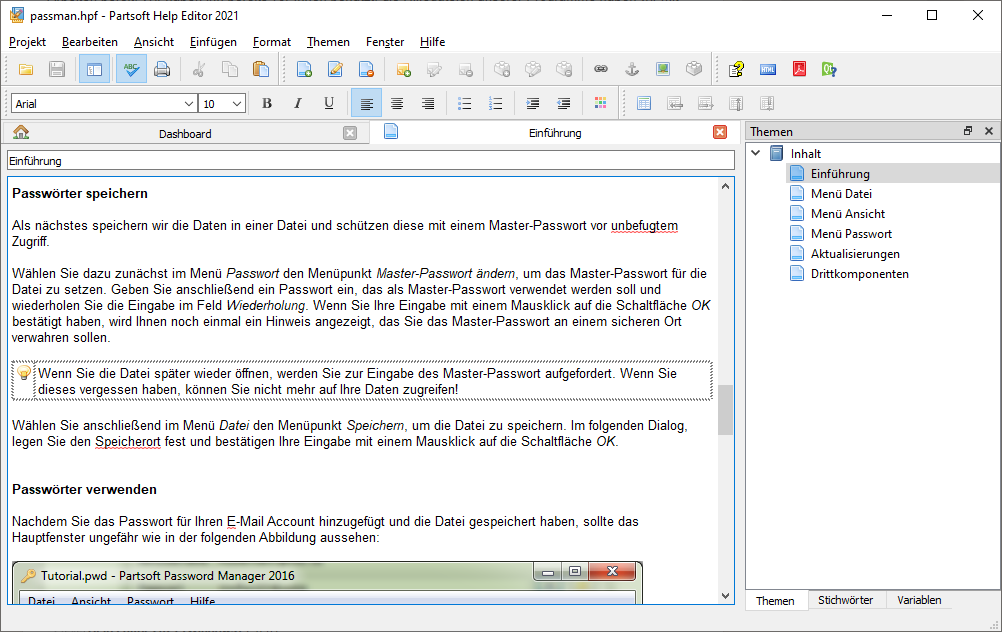
Task: Export help as PDF
Action: point(799,69)
